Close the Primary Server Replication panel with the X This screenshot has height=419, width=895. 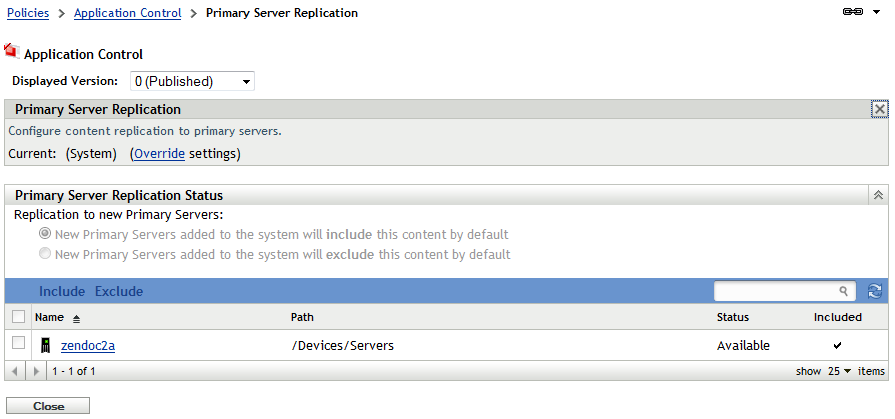(x=879, y=109)
